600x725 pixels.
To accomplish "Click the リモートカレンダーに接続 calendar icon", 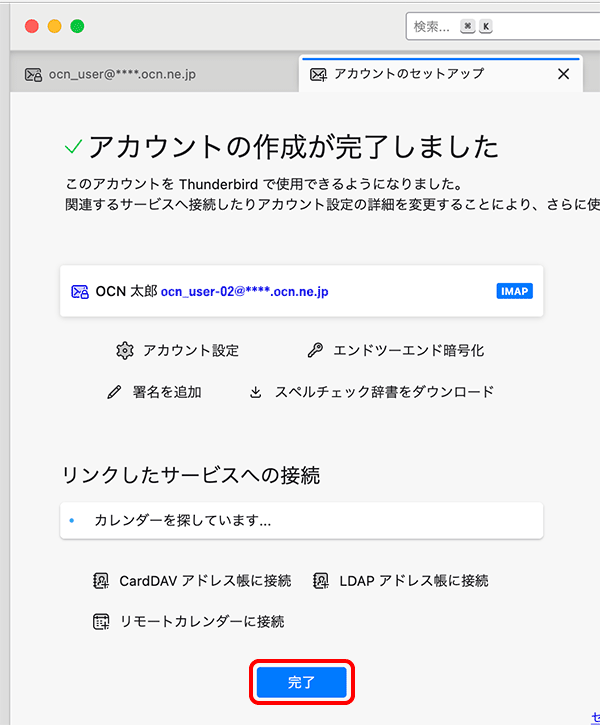I will point(101,621).
